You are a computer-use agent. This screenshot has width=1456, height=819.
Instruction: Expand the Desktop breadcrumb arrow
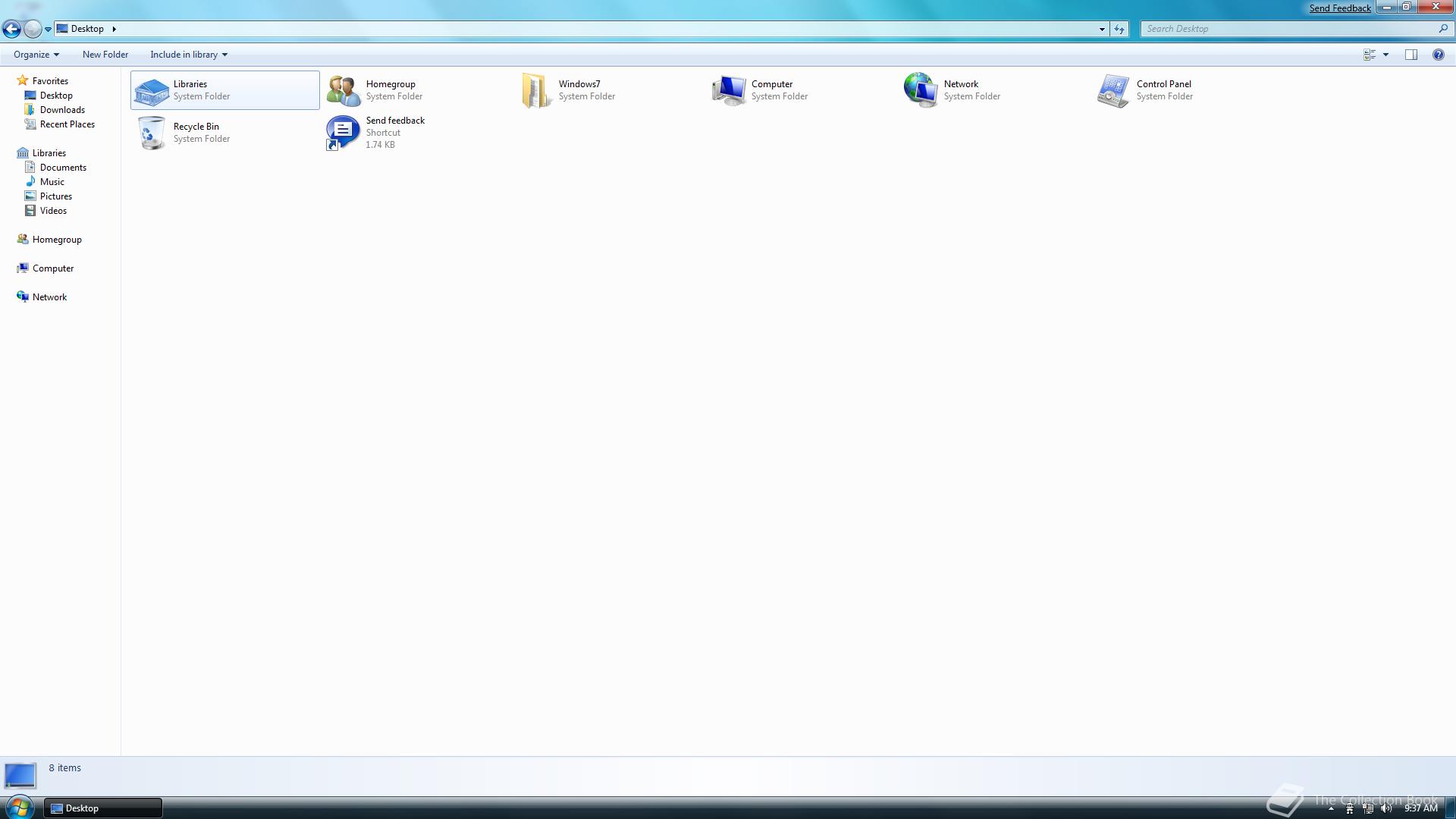point(114,29)
